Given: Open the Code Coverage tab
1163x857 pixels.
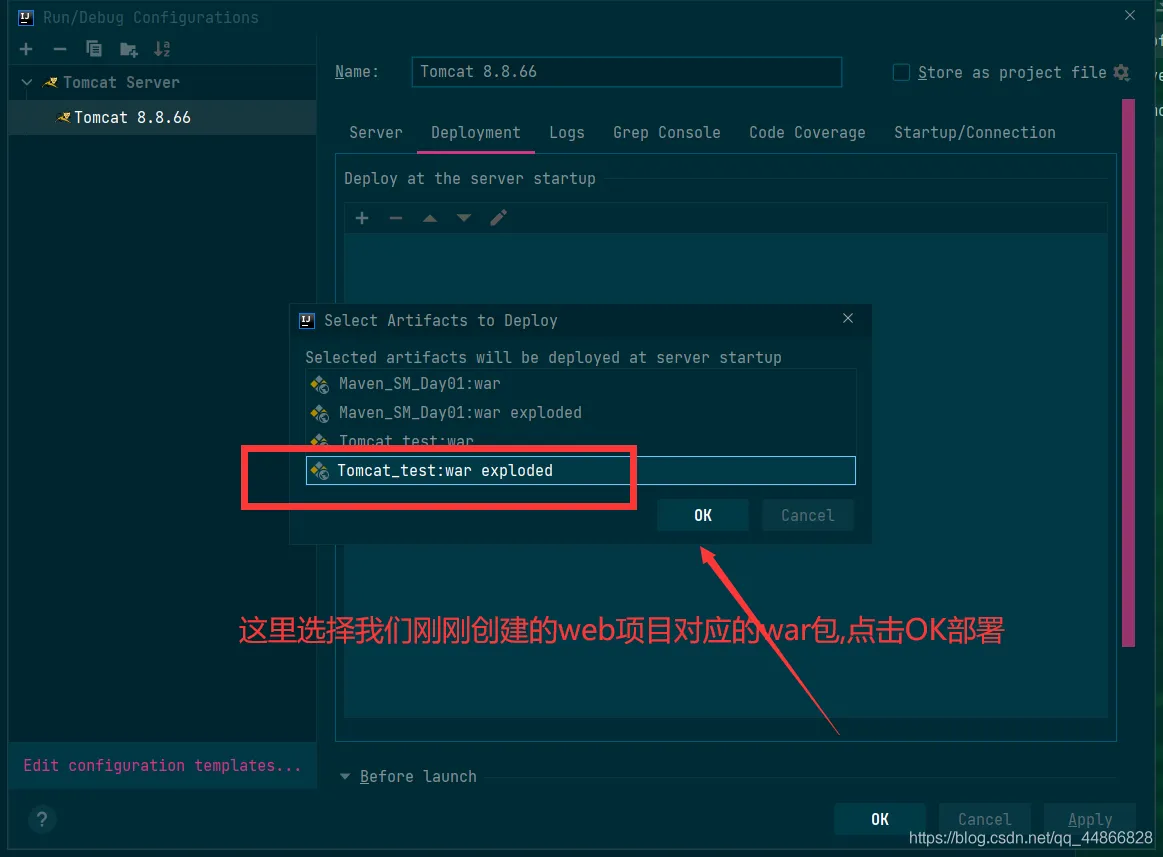Looking at the screenshot, I should (807, 132).
